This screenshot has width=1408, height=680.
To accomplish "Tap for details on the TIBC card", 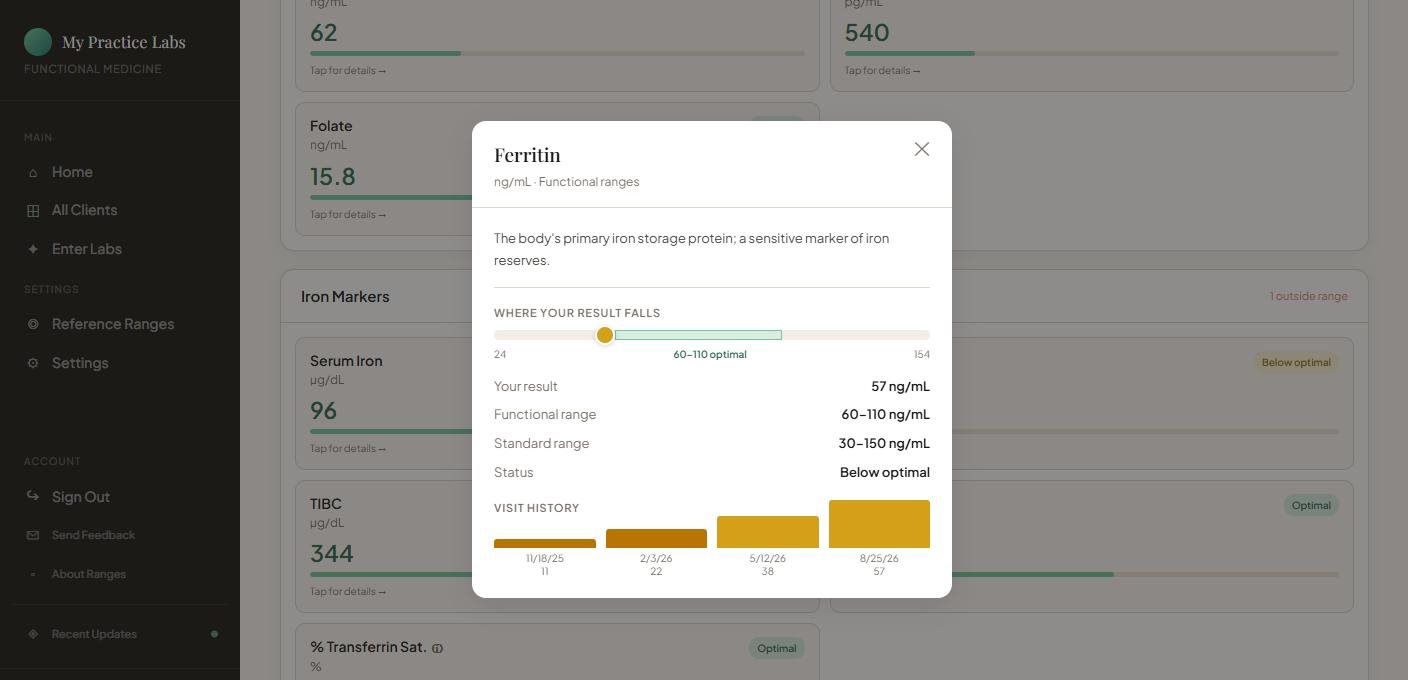I will click(348, 591).
